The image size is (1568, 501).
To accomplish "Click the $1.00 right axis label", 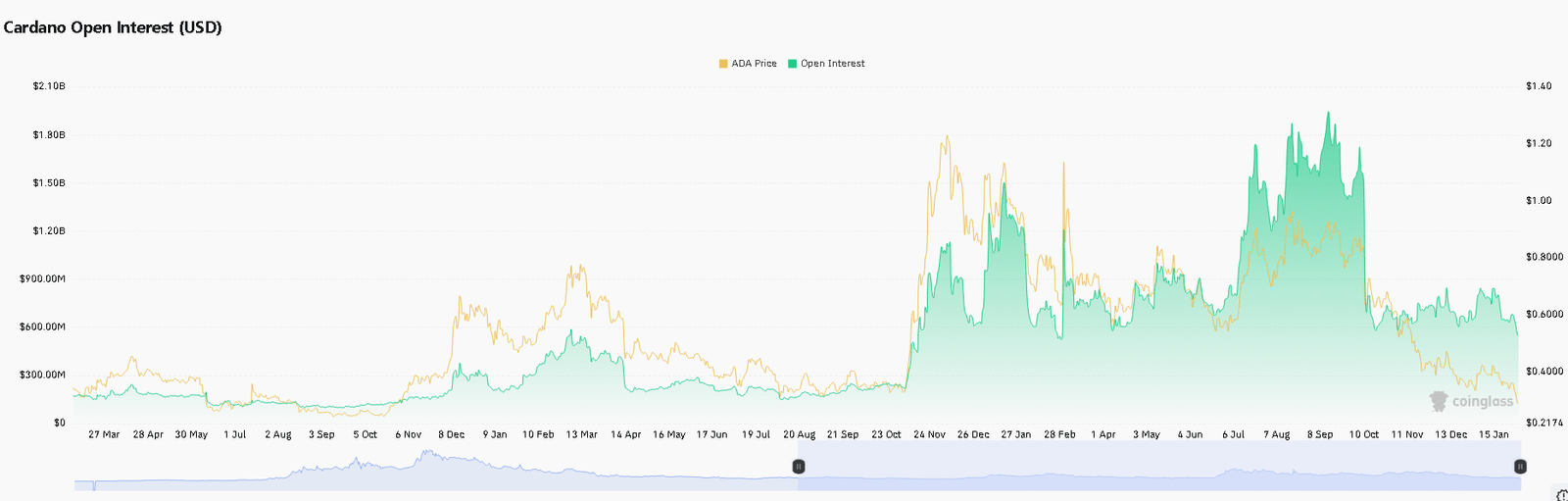I will 1539,200.
